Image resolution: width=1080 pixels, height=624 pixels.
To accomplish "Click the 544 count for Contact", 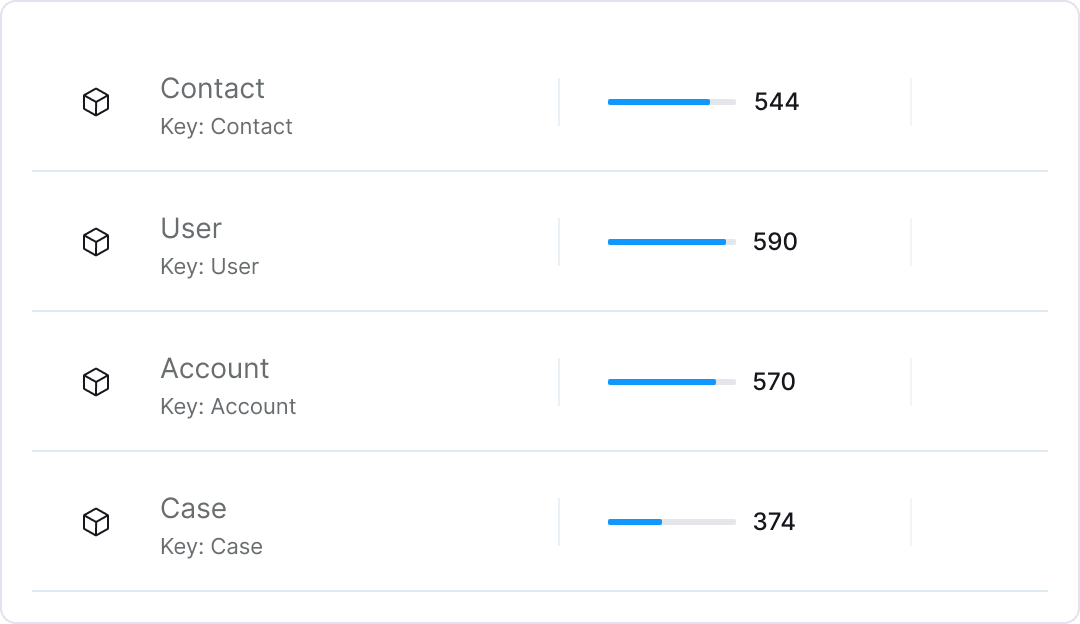I will coord(776,102).
